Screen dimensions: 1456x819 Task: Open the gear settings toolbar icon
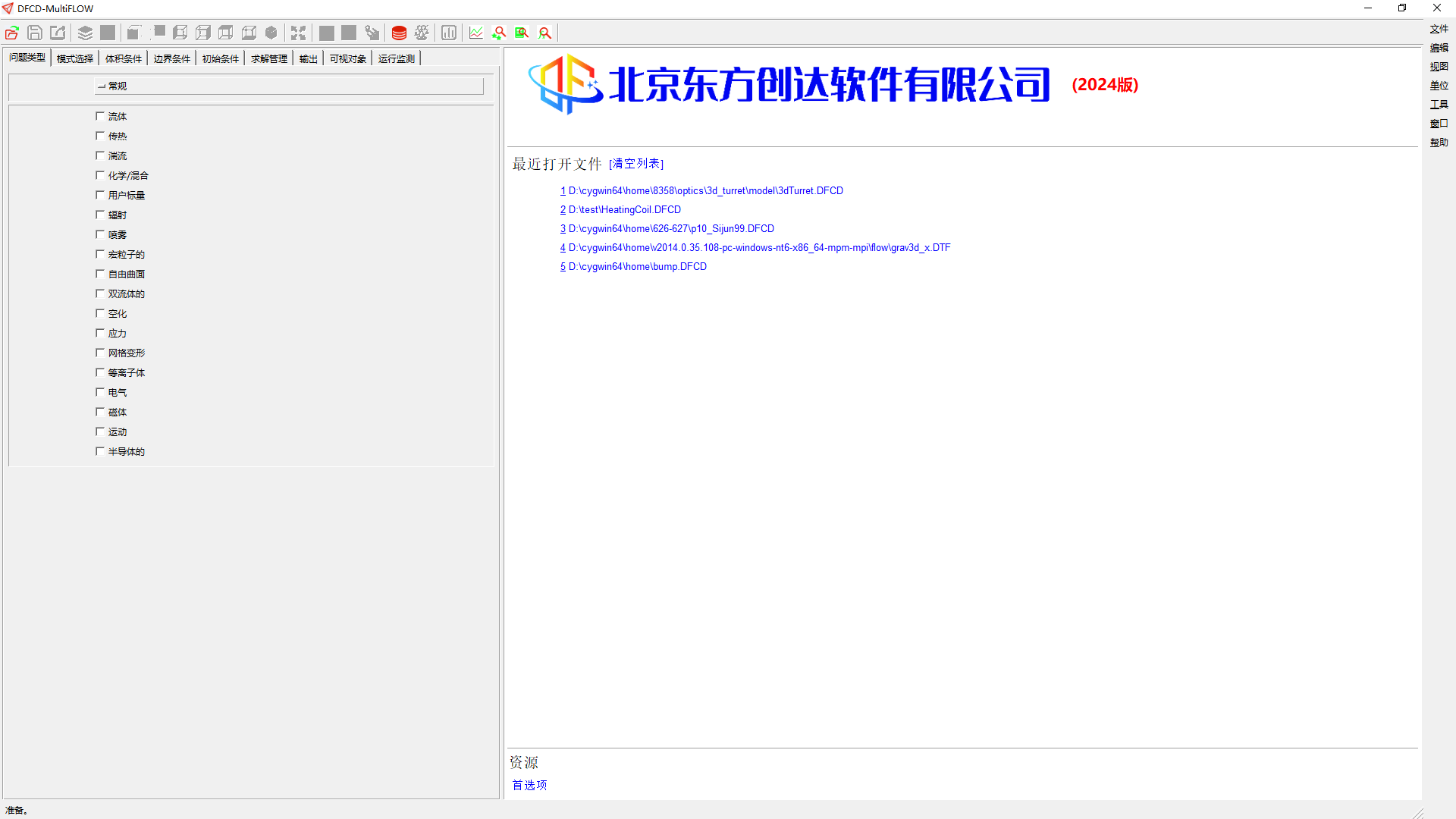click(x=422, y=33)
